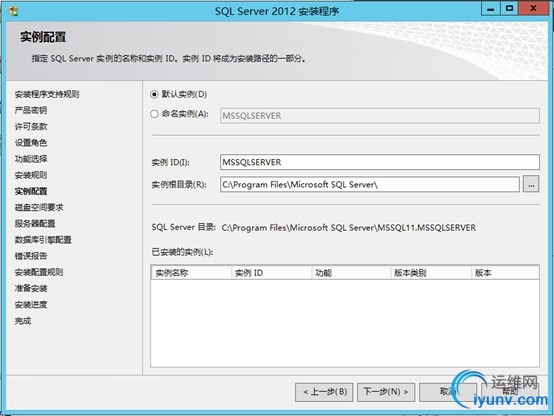
Task: Click the named instance MSSQLSERVER field
Action: tap(380, 116)
